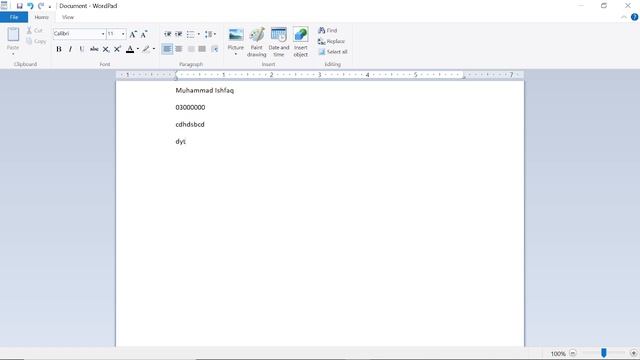Undo the last action
Screen dimensions: 640x360
(30, 6)
